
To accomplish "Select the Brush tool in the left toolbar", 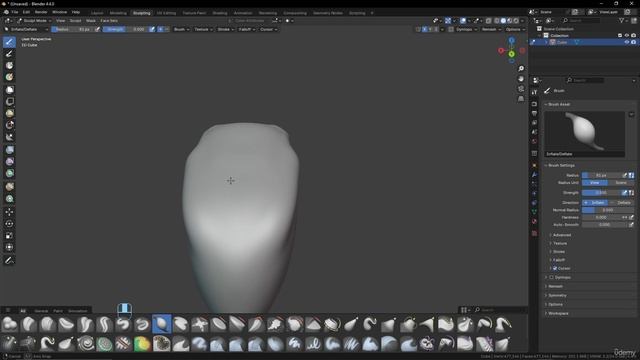I will [x=9, y=42].
